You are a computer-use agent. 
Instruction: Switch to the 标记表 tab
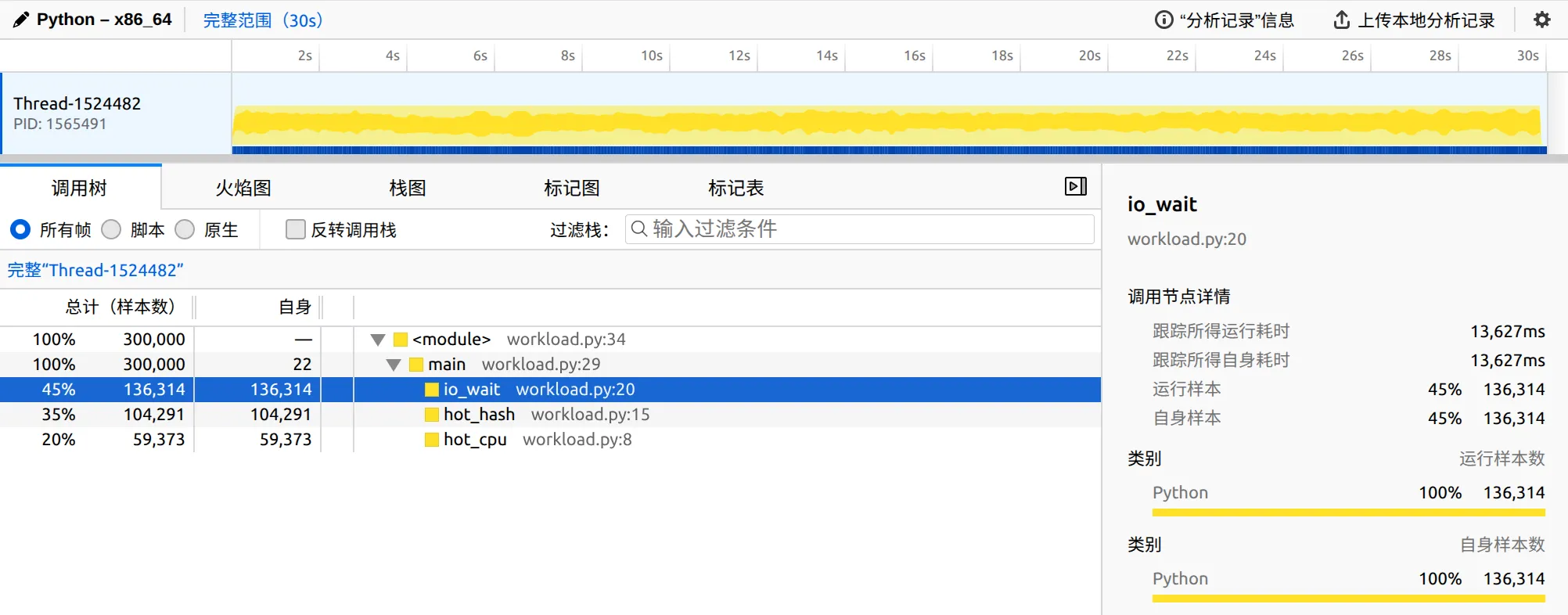click(736, 188)
